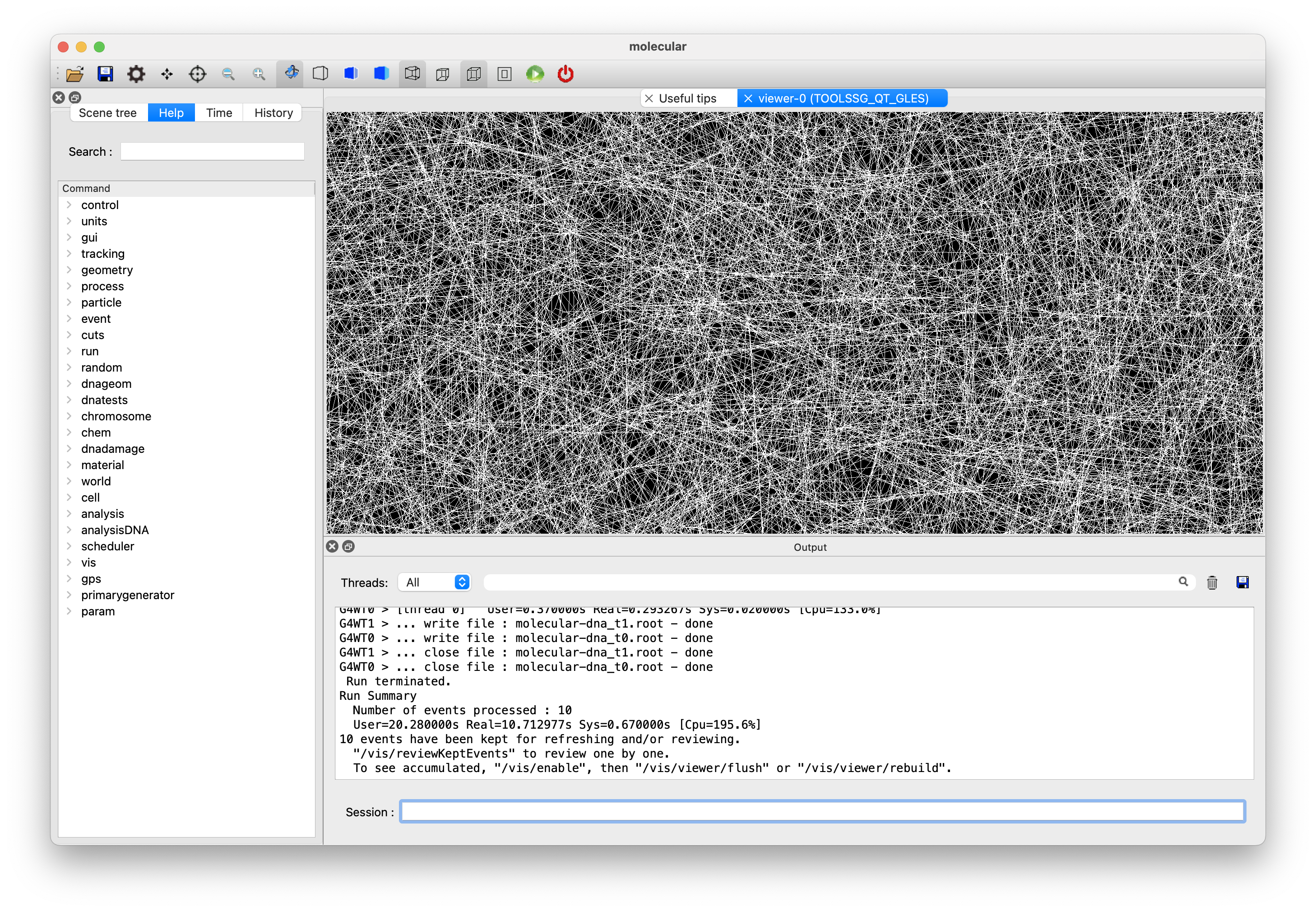
Task: Open the Threads All dropdown
Action: pos(435,582)
